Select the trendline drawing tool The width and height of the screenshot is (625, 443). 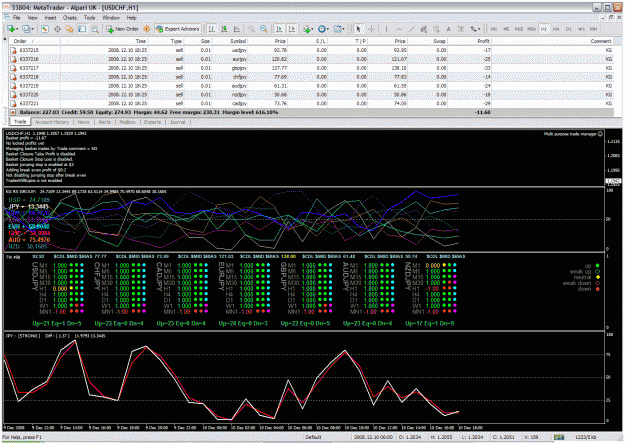(411, 29)
